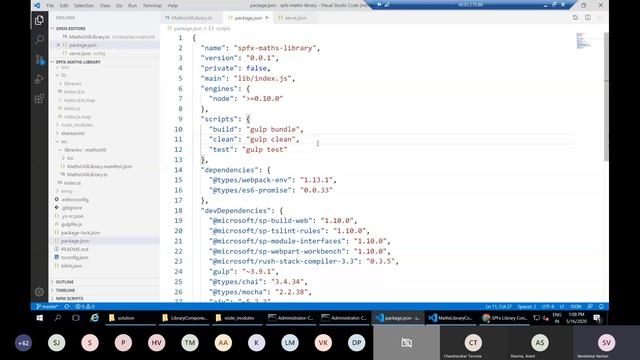Image resolution: width=640 pixels, height=360 pixels.
Task: Click the code minimap preview
Action: click(583, 41)
